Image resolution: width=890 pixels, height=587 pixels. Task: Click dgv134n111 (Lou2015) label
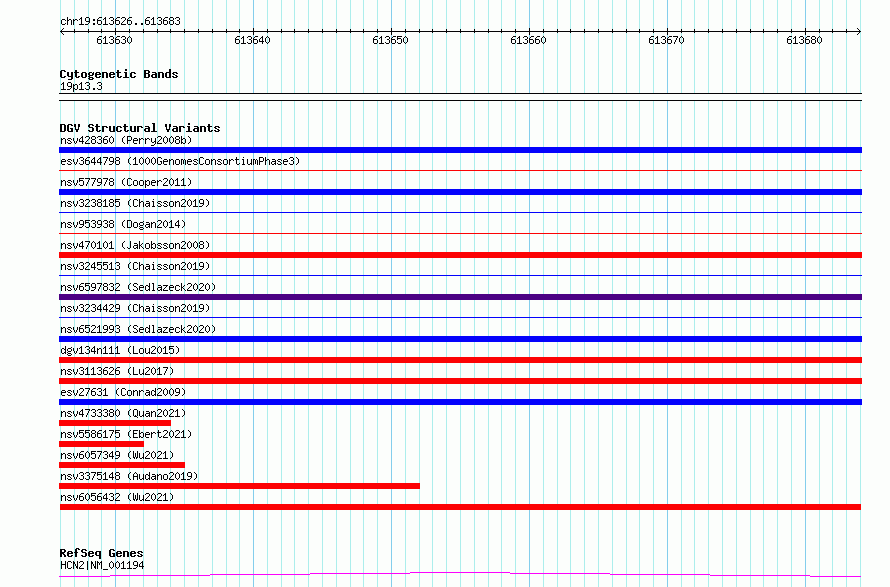tap(120, 350)
